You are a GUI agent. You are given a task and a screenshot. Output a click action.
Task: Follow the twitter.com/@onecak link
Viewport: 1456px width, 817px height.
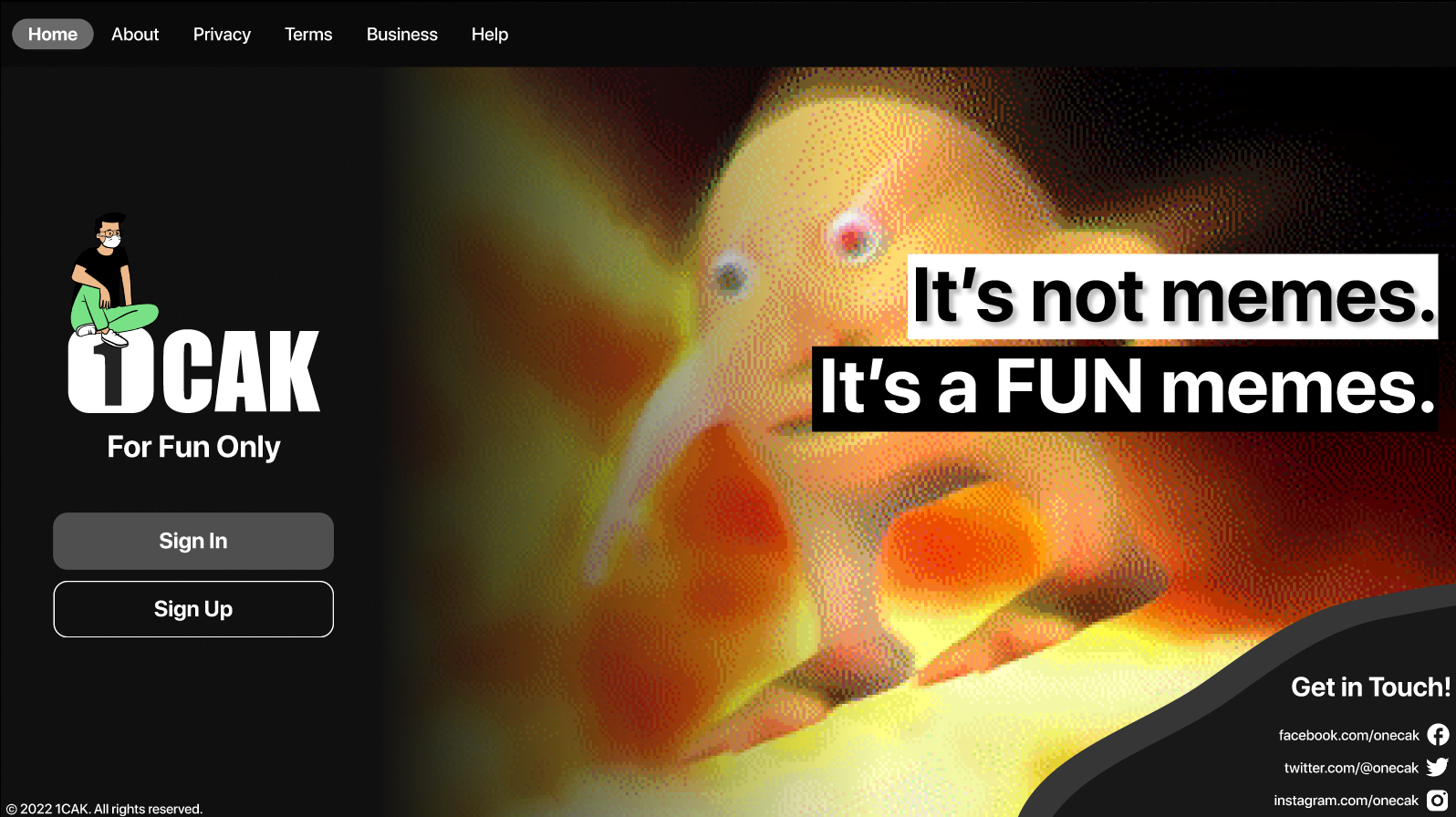point(1351,768)
